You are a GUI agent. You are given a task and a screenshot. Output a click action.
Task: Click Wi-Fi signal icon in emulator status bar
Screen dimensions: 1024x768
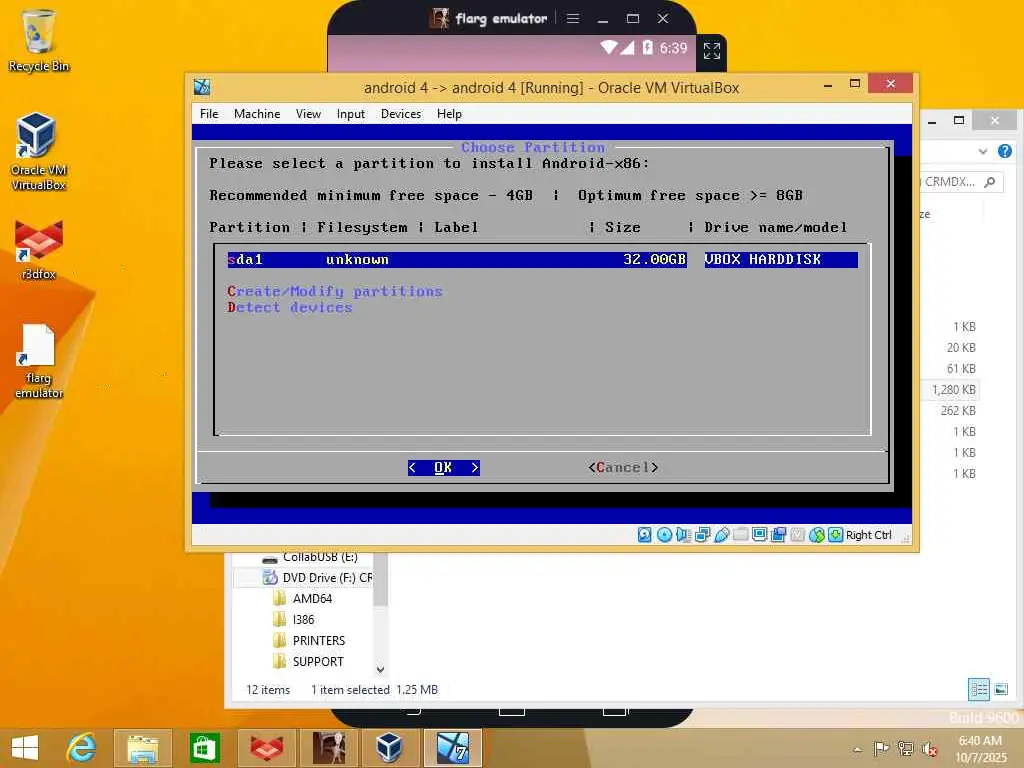pos(608,47)
